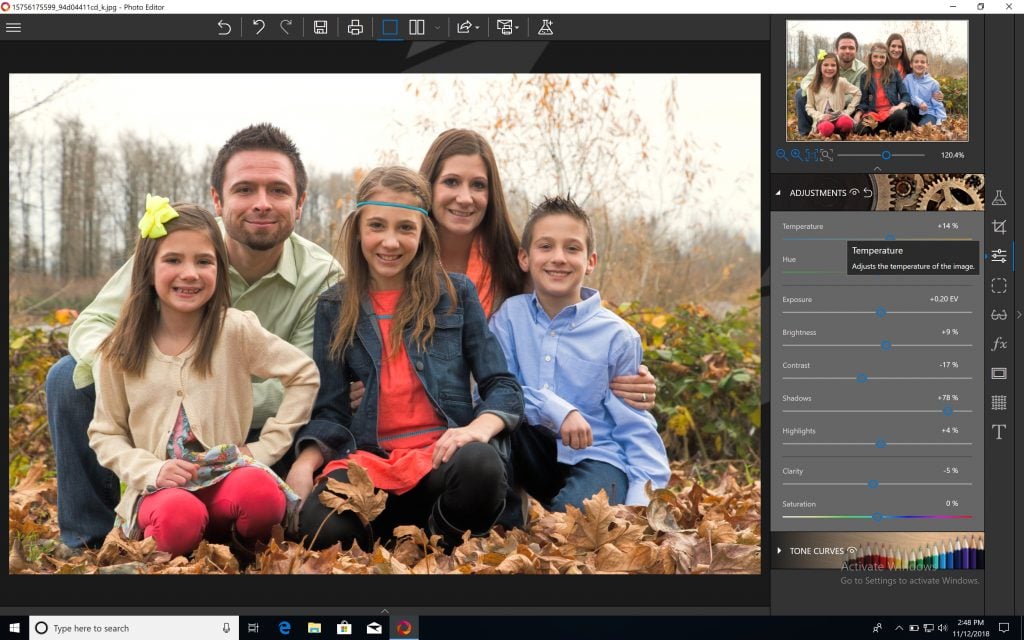Click the Contrast value -17 %

click(x=949, y=364)
